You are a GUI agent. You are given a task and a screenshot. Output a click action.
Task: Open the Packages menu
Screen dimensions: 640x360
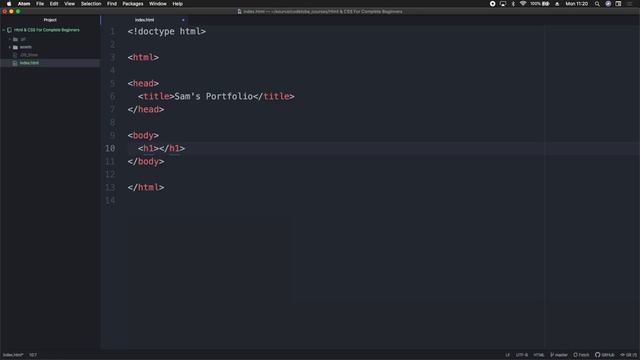[x=133, y=4]
